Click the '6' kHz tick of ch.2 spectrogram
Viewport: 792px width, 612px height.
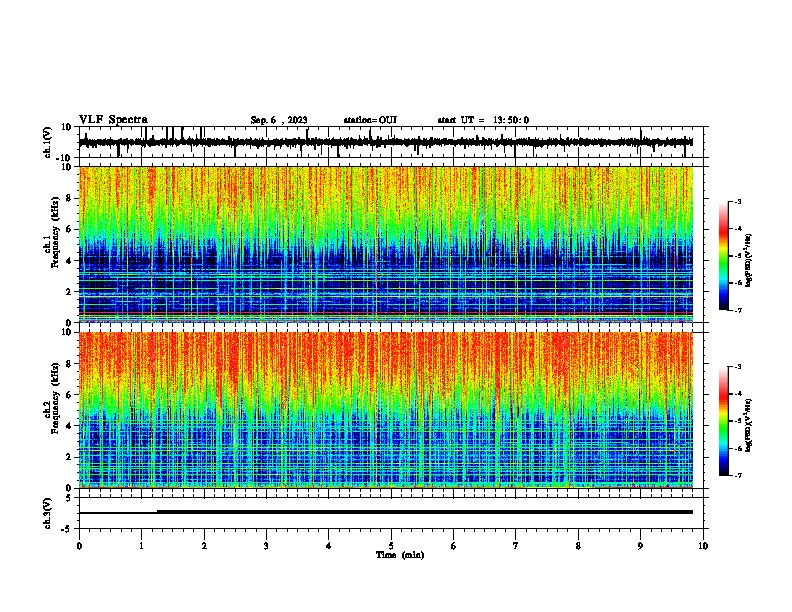pyautogui.click(x=69, y=395)
